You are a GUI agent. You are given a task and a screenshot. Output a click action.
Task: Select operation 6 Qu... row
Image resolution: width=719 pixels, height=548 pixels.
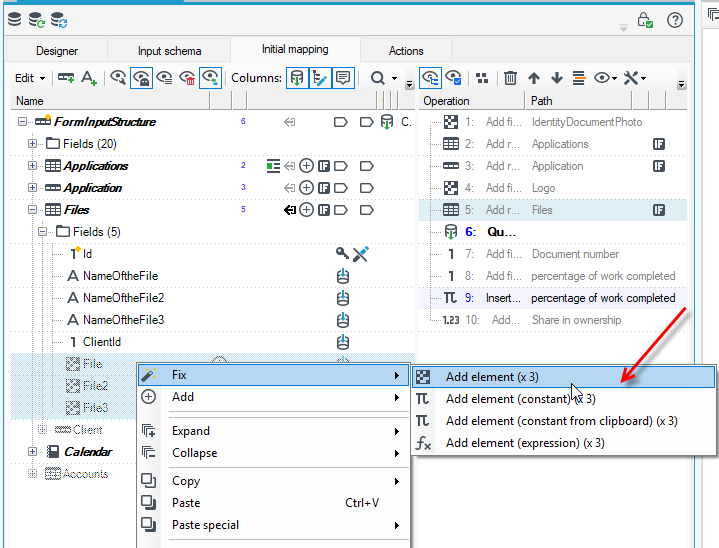click(x=553, y=232)
